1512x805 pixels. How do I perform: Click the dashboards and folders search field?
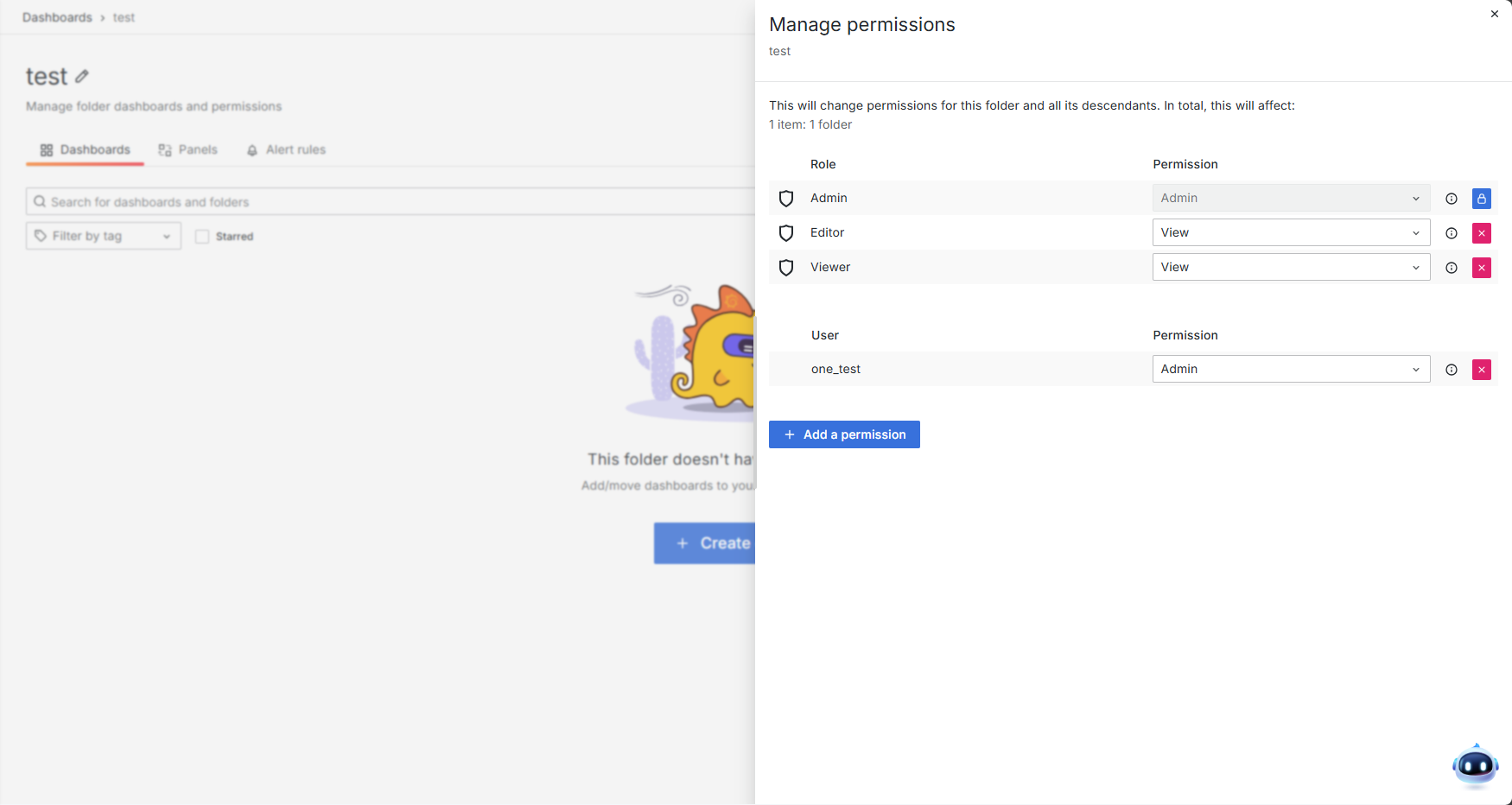click(x=389, y=201)
